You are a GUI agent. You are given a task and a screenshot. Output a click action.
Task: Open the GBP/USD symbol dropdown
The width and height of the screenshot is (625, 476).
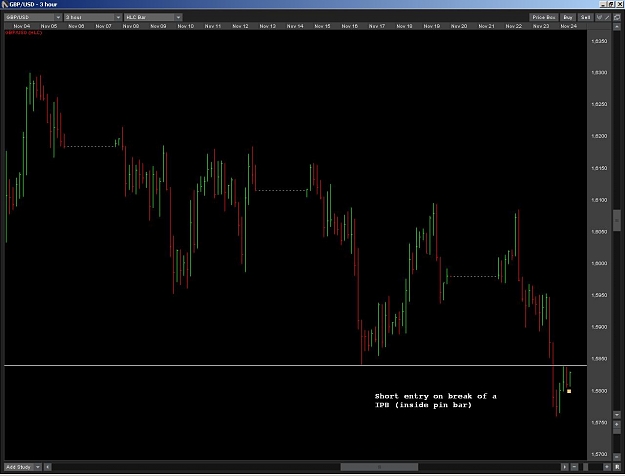[x=33, y=17]
